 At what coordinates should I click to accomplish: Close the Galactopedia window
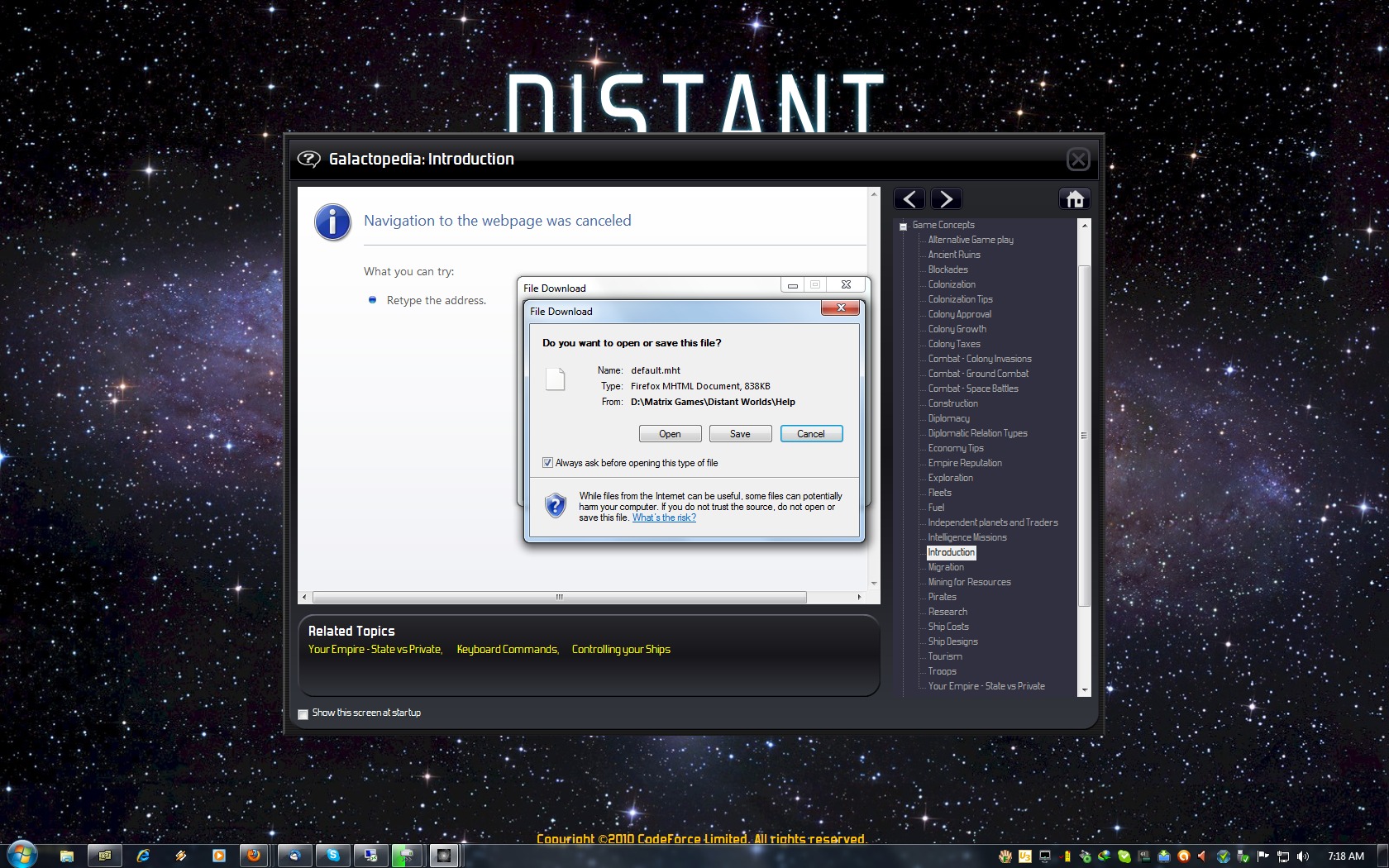1078,159
